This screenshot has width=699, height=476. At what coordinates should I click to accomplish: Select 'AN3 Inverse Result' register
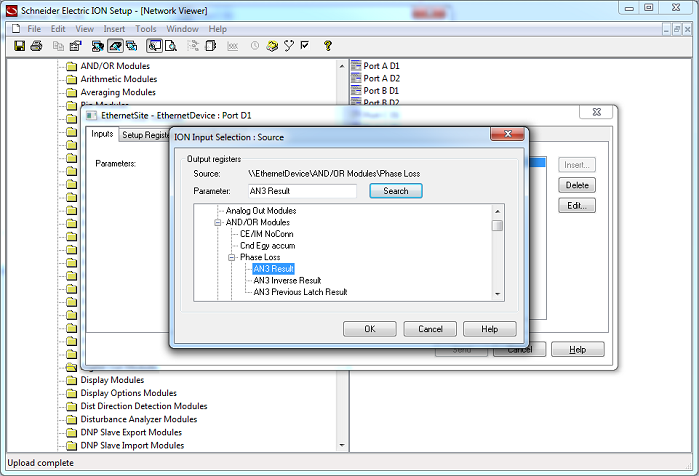tap(287, 280)
